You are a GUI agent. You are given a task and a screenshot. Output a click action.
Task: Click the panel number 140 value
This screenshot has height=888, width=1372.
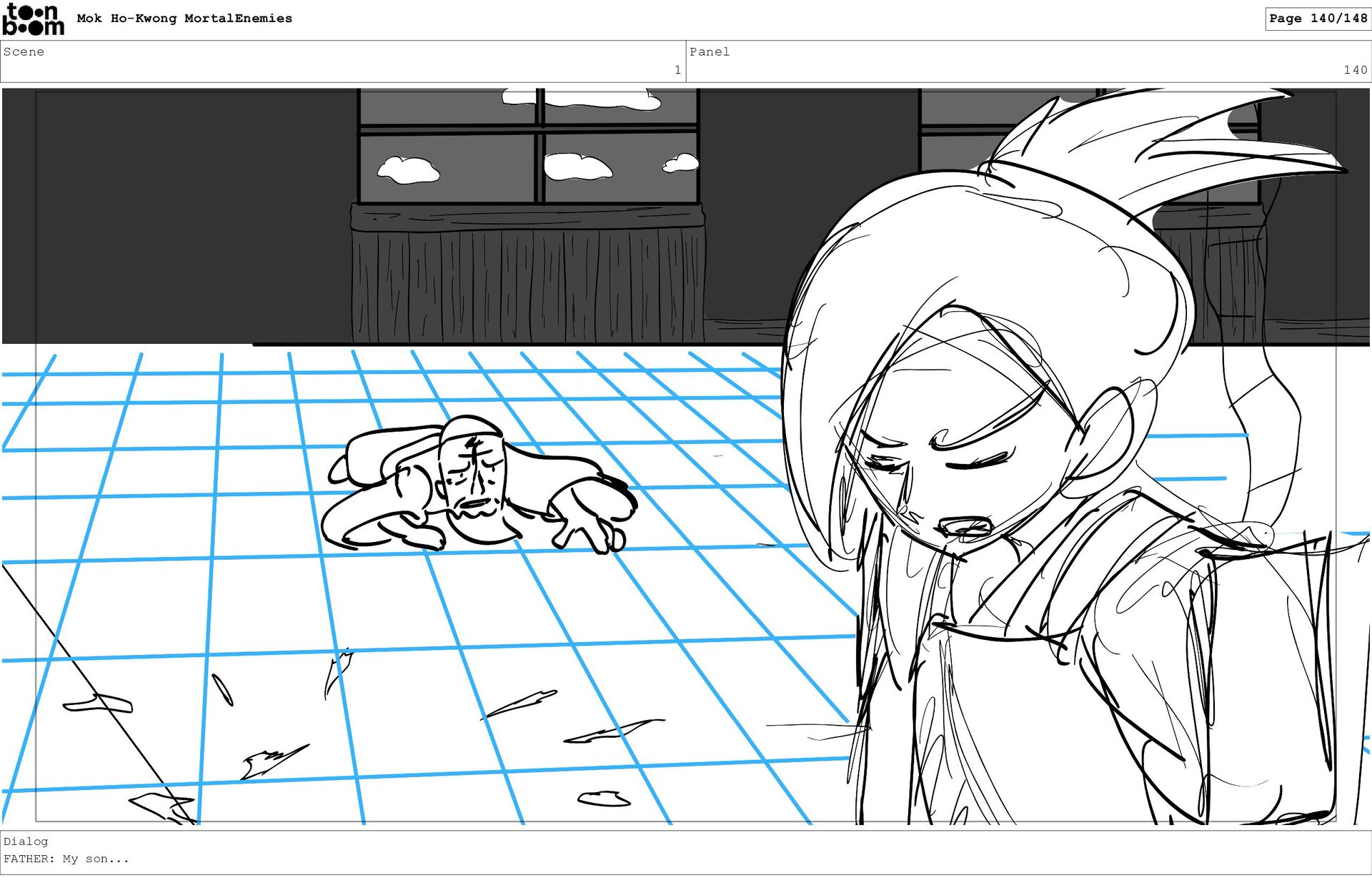1354,70
